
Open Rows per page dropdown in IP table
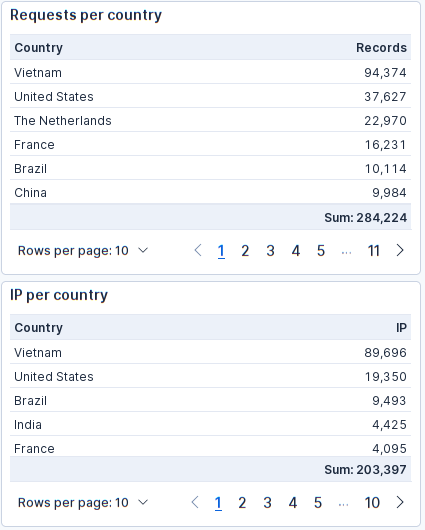83,502
